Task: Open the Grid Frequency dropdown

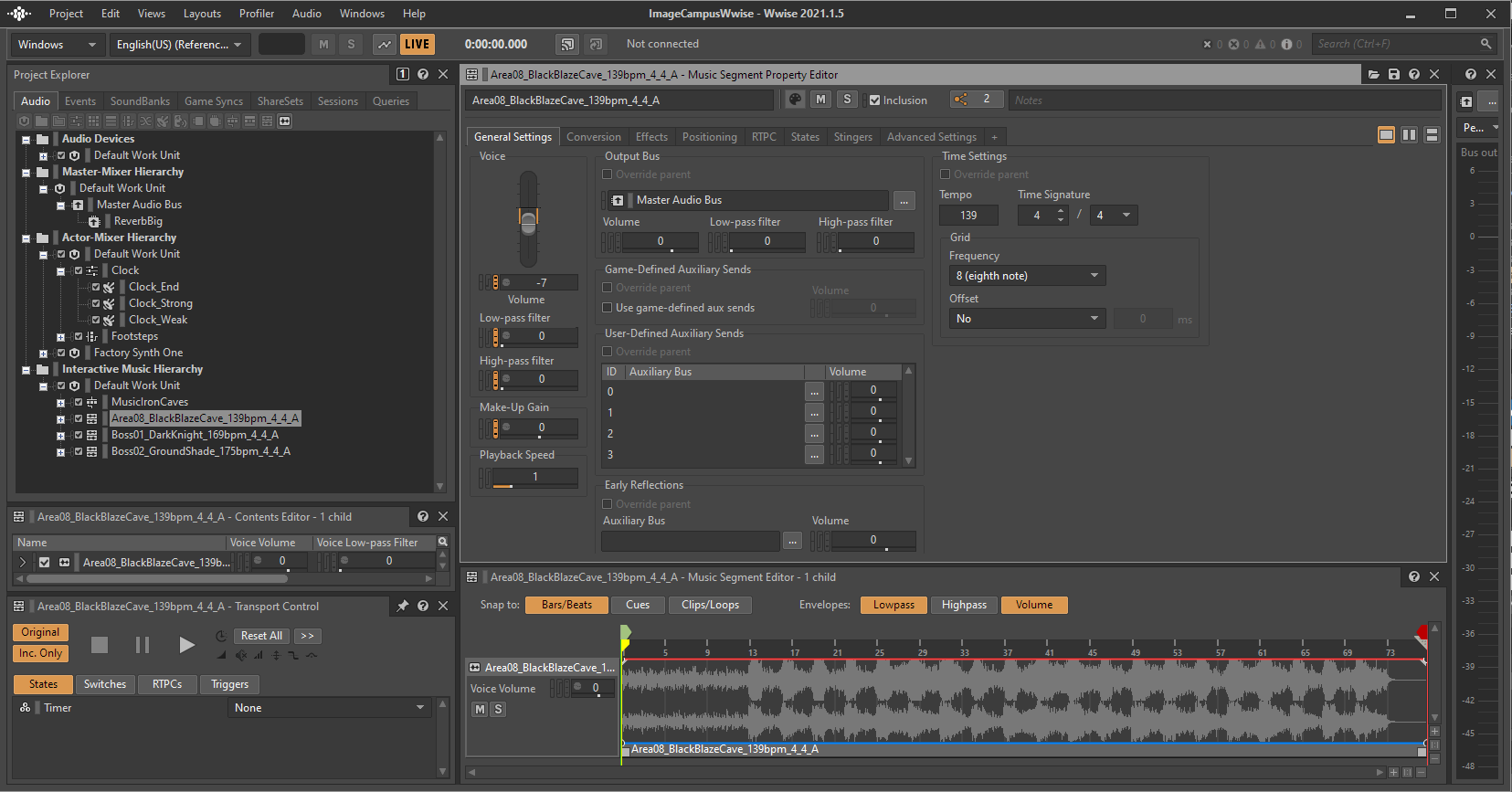Action: 1027,276
